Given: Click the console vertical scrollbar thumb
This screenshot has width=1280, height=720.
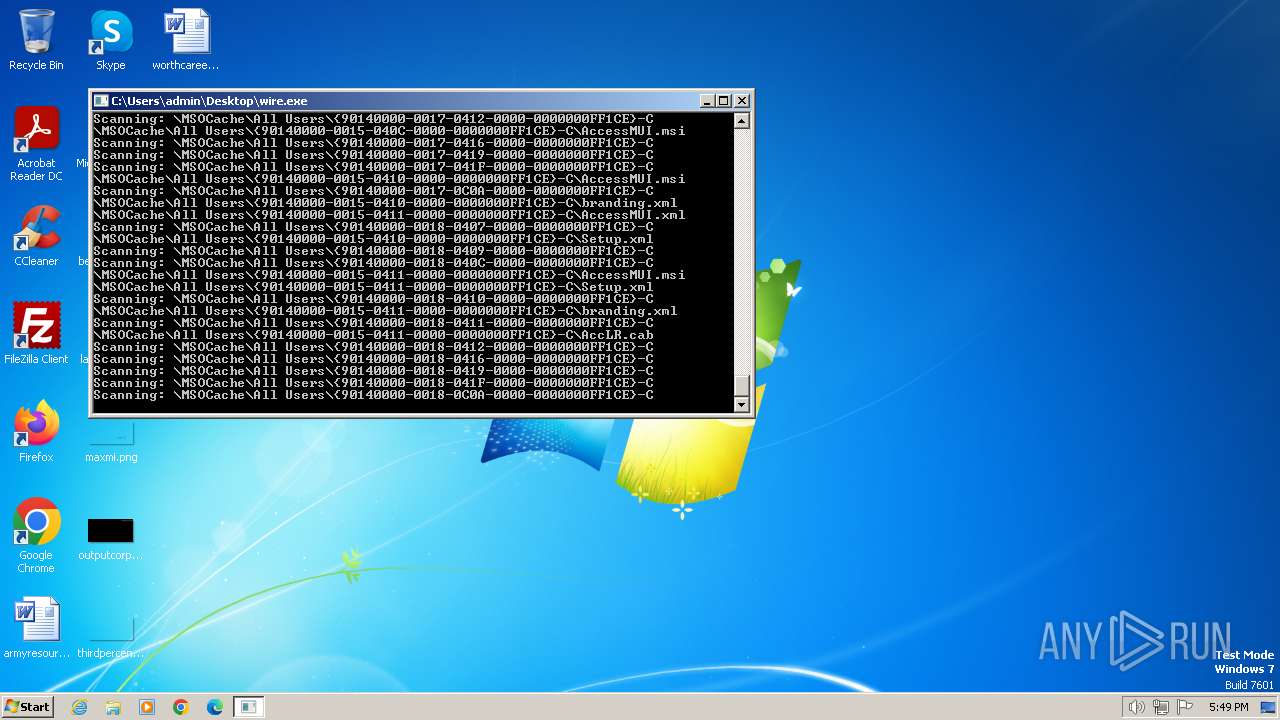Looking at the screenshot, I should click(742, 385).
